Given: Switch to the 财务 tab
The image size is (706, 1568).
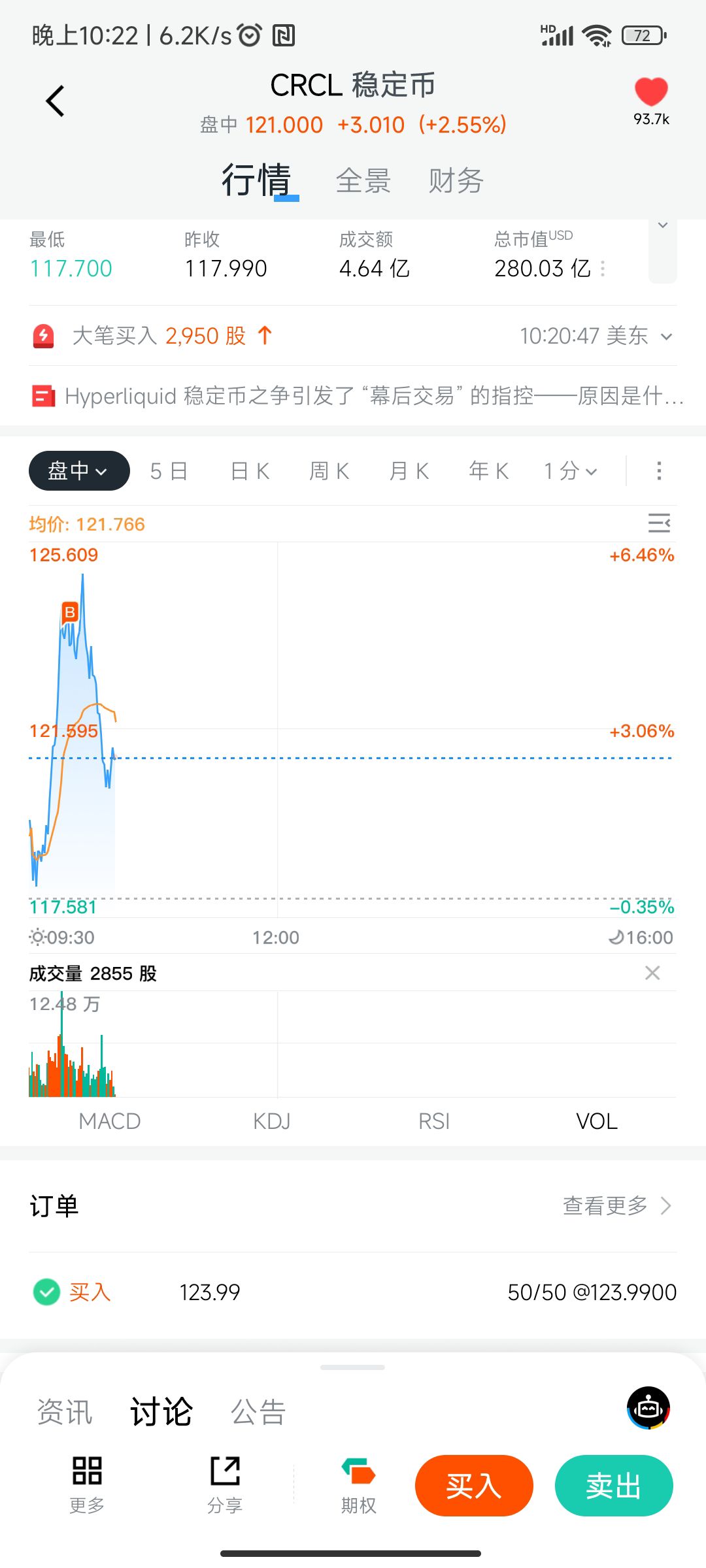Looking at the screenshot, I should click(x=456, y=181).
